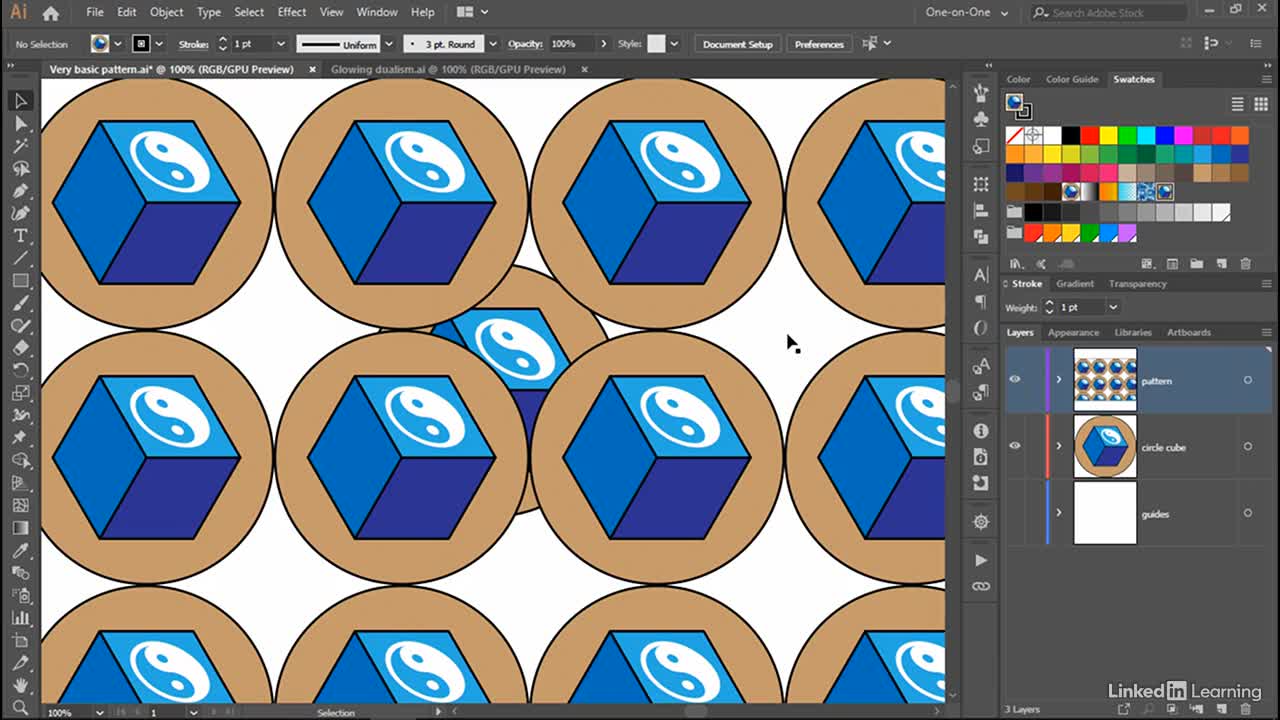Hide the pattern layer
This screenshot has height=720, width=1280.
[1015, 380]
